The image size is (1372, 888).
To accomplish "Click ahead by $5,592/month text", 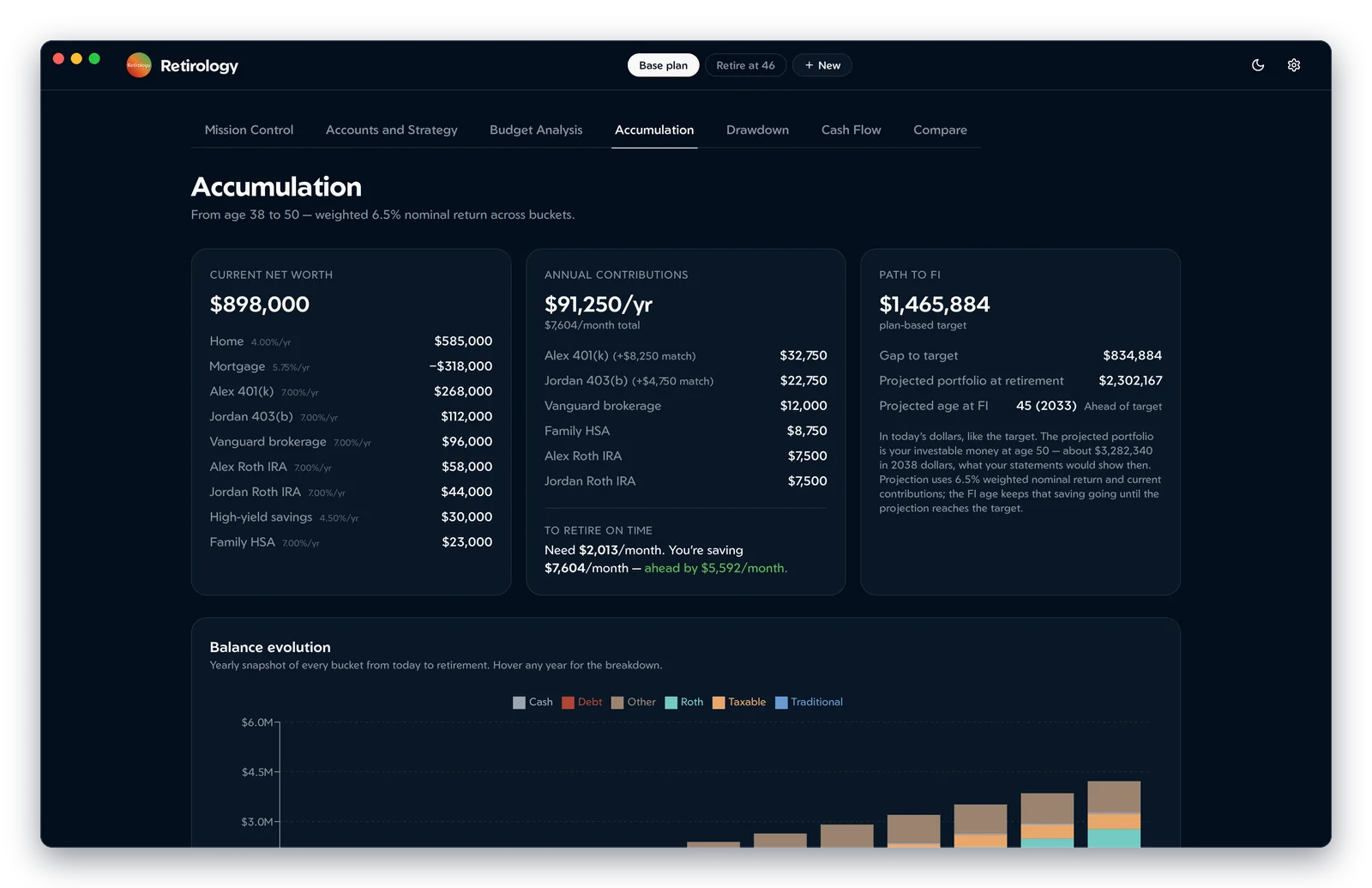I will coord(715,568).
